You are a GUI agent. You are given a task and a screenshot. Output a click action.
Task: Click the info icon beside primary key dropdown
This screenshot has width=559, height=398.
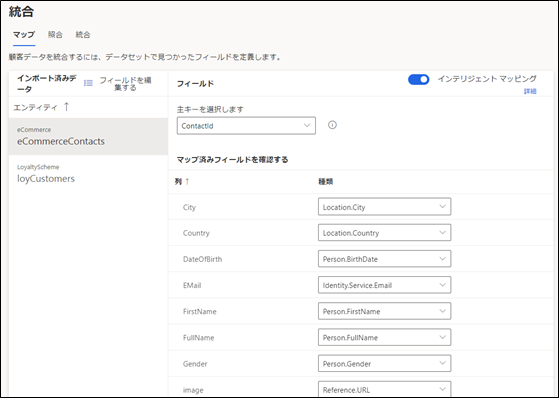(332, 125)
